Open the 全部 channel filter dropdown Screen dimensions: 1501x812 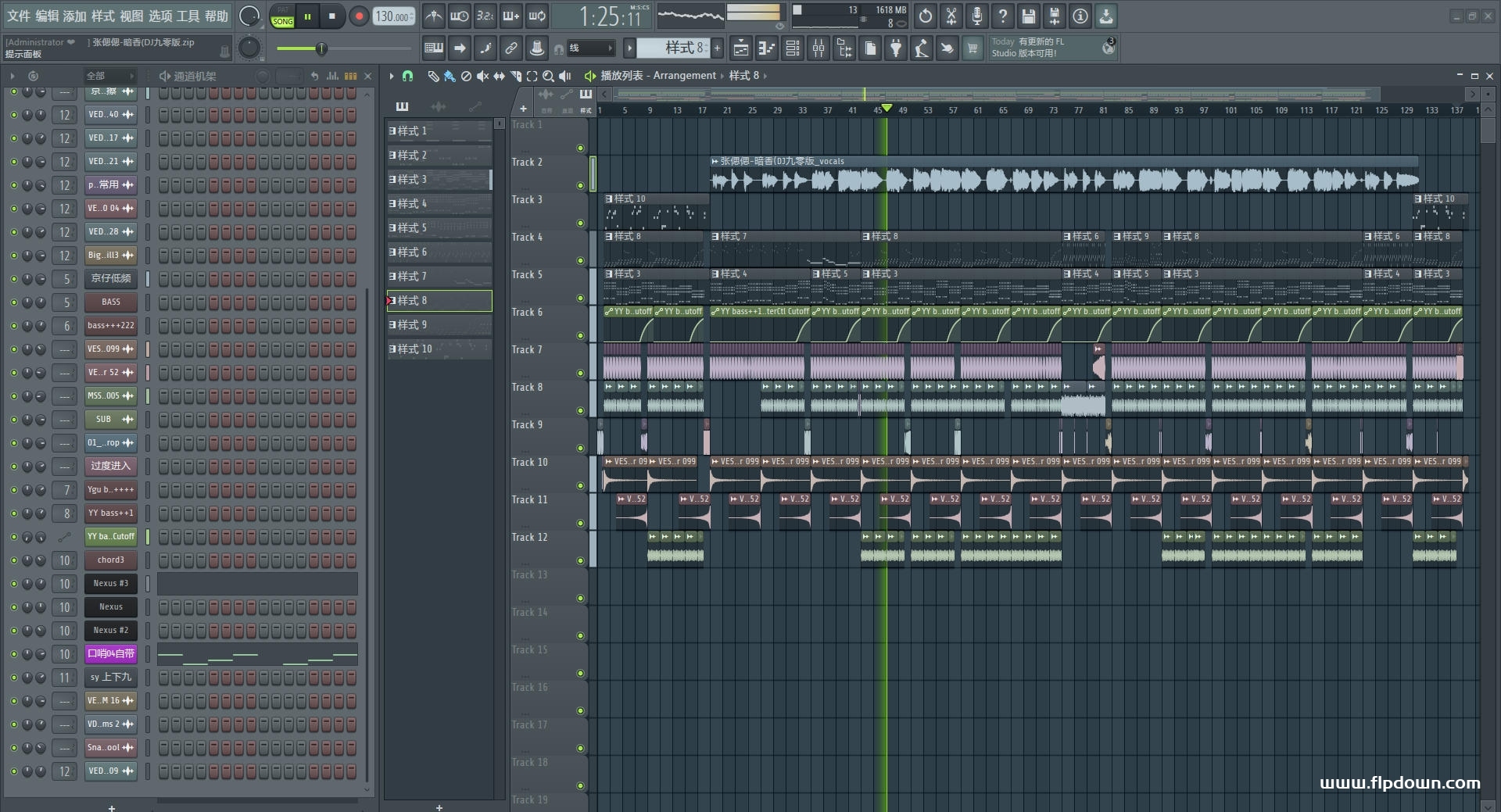(110, 76)
